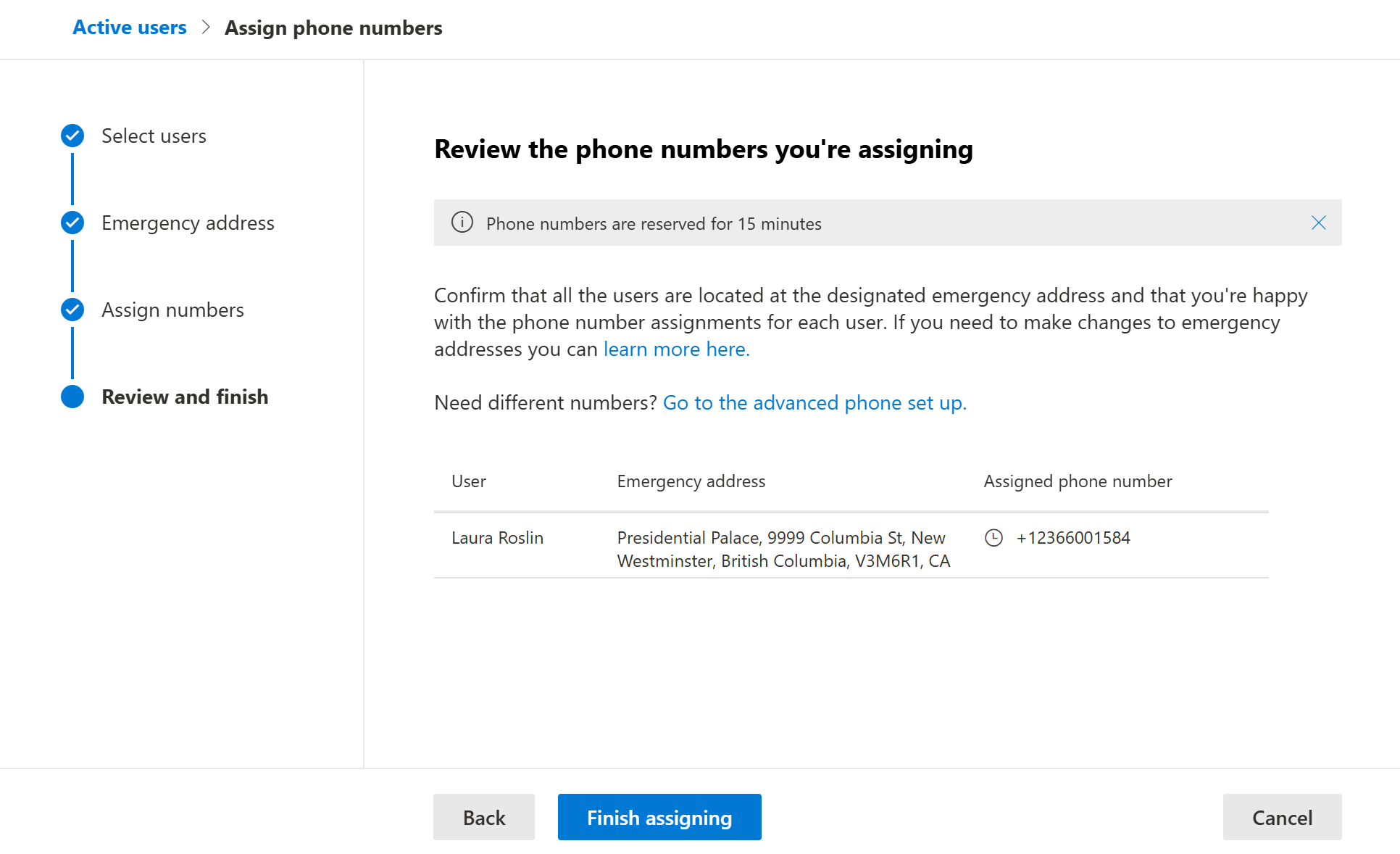Go to the advanced phone set up
Screen dimensions: 1400x854
point(814,403)
